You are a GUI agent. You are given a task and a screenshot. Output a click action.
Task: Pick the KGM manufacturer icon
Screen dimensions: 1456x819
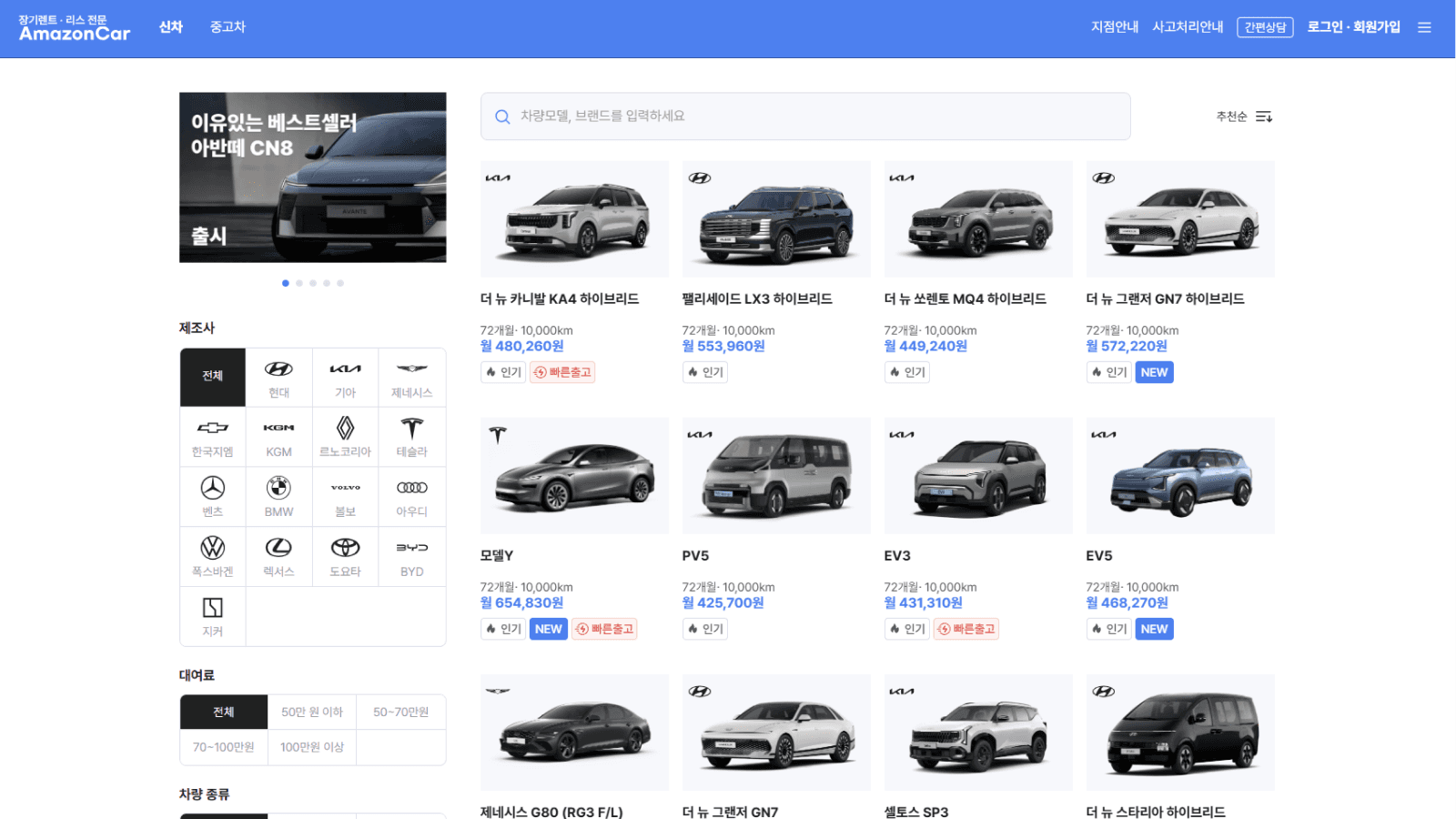coord(278,437)
